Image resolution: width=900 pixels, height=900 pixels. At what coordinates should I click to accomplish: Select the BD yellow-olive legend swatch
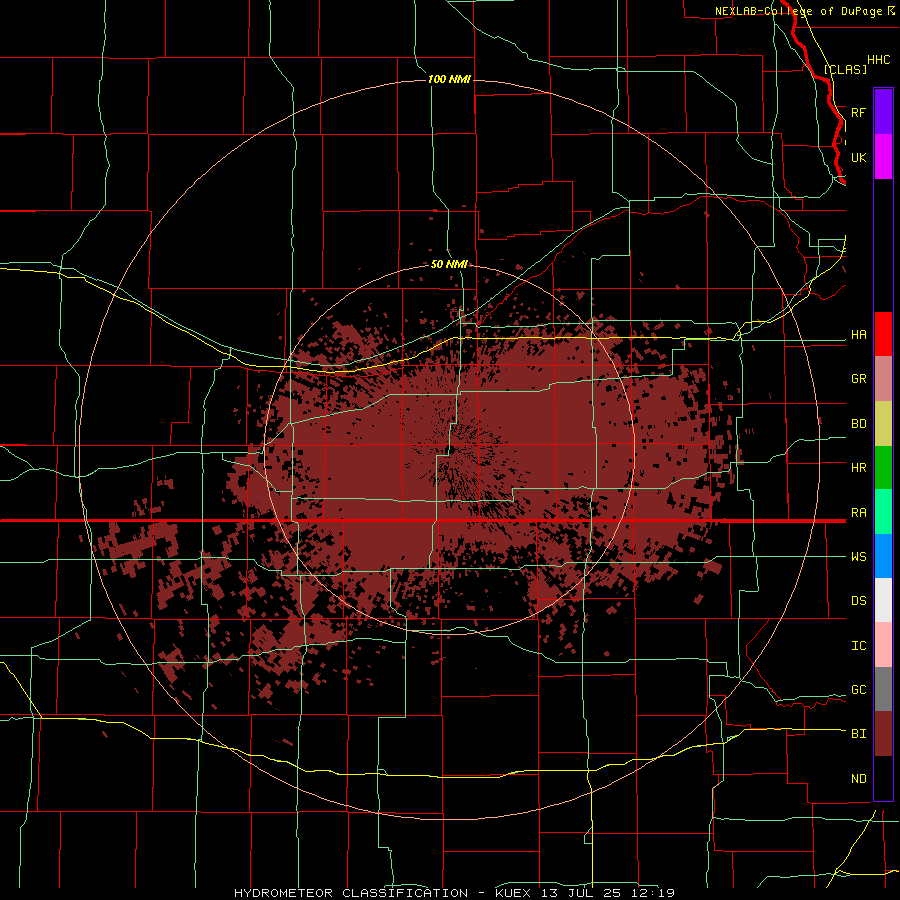click(883, 424)
